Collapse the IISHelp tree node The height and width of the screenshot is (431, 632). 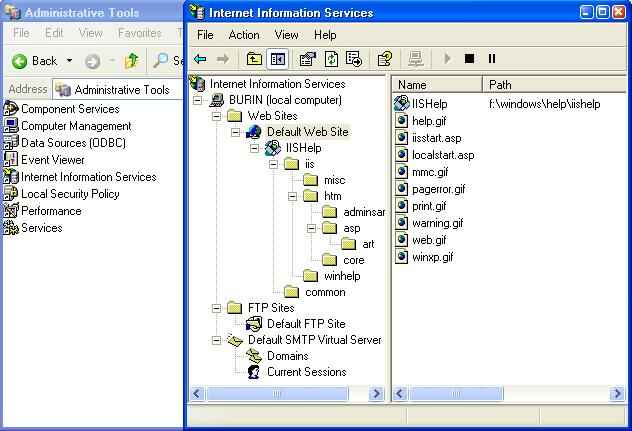coord(254,148)
